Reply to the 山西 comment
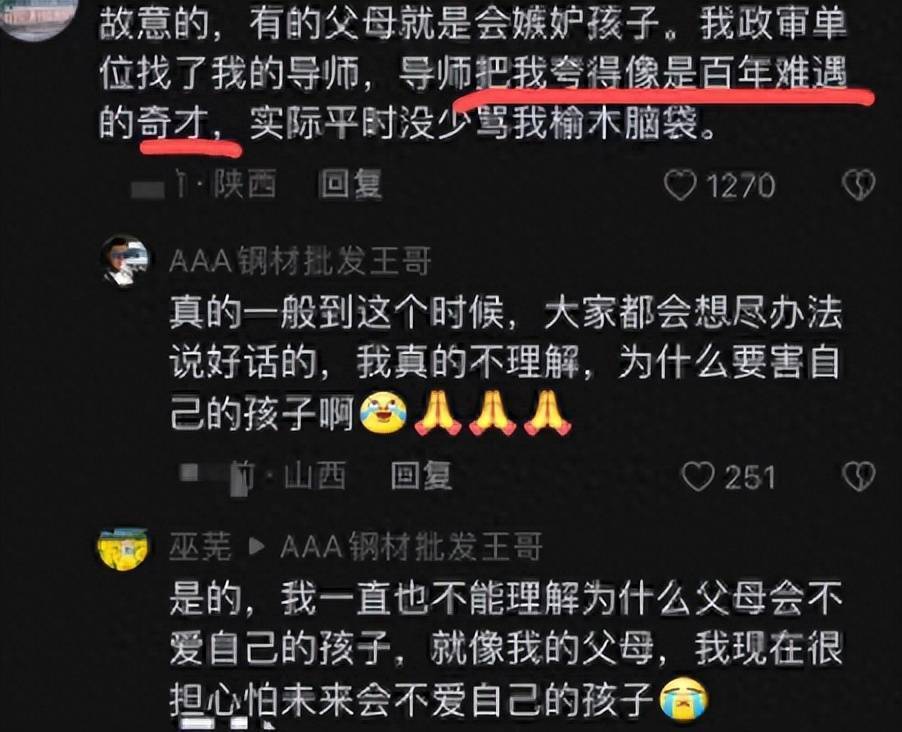 click(x=421, y=476)
